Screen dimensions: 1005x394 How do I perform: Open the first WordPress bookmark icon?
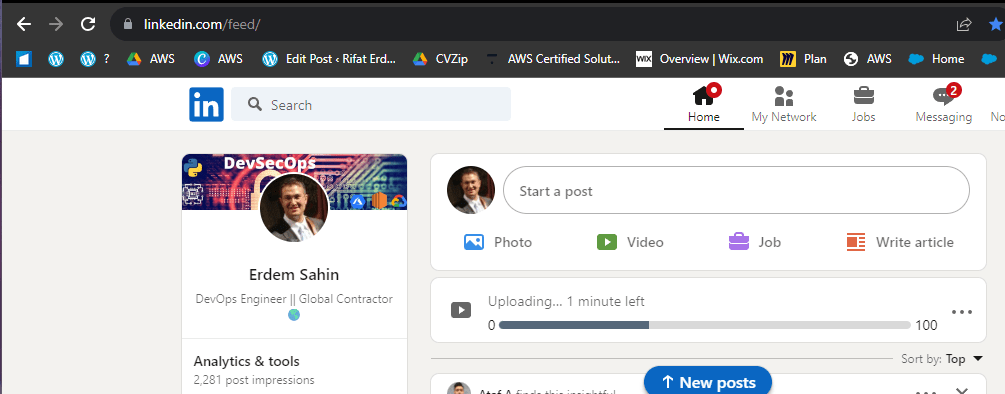point(56,59)
